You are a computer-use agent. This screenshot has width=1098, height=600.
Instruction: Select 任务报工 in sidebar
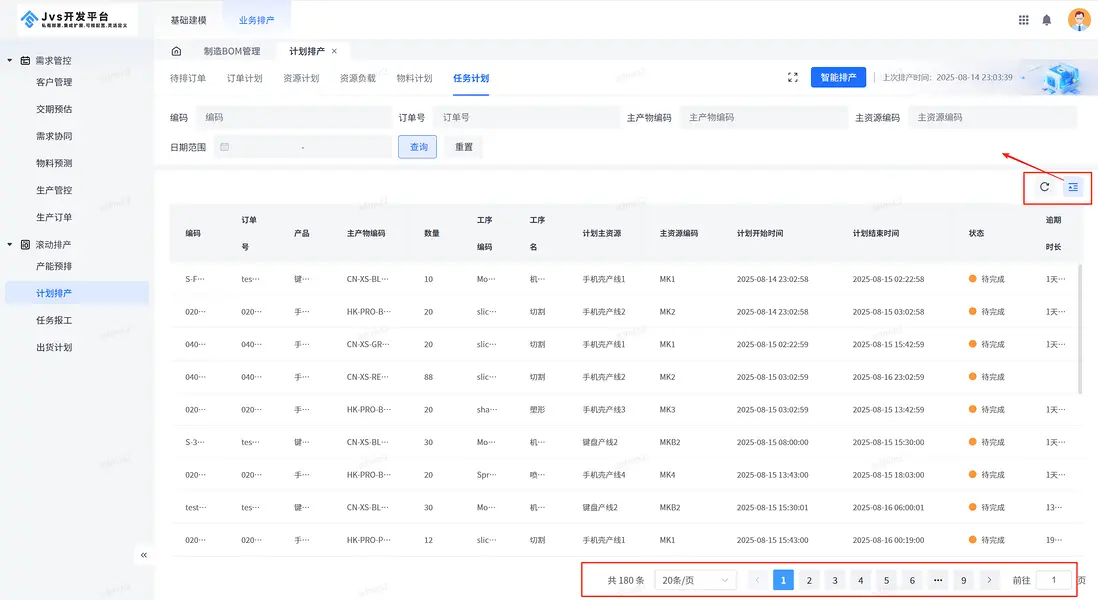[x=54, y=321]
